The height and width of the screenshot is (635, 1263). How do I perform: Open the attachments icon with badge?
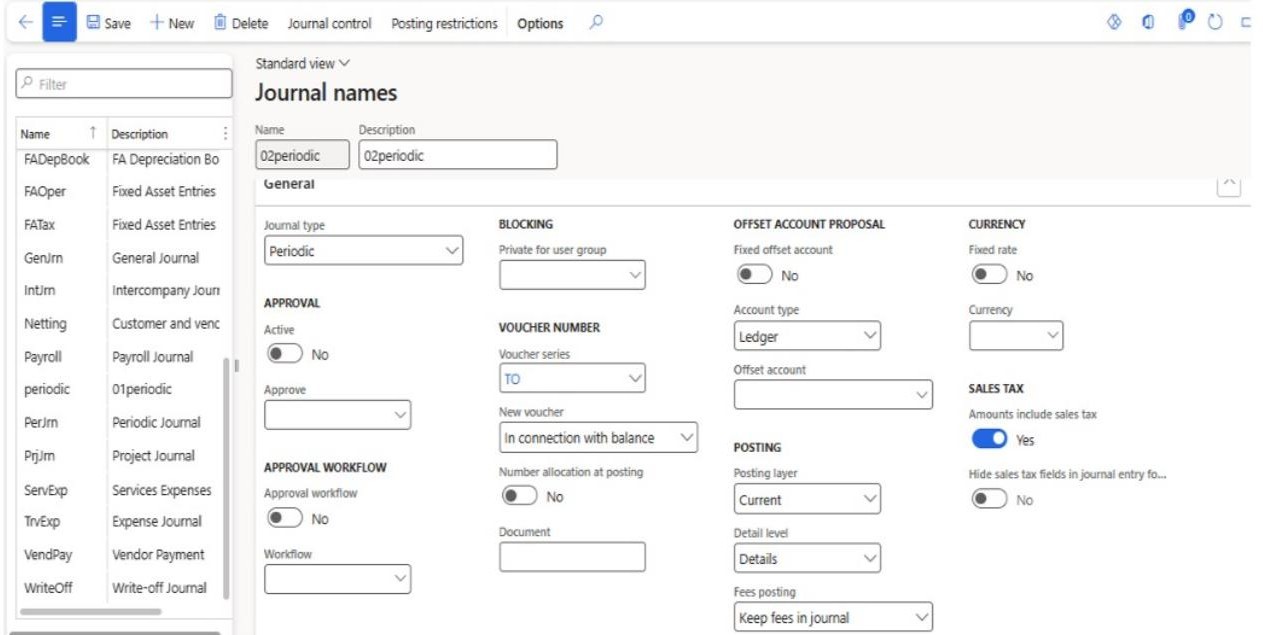click(1184, 21)
